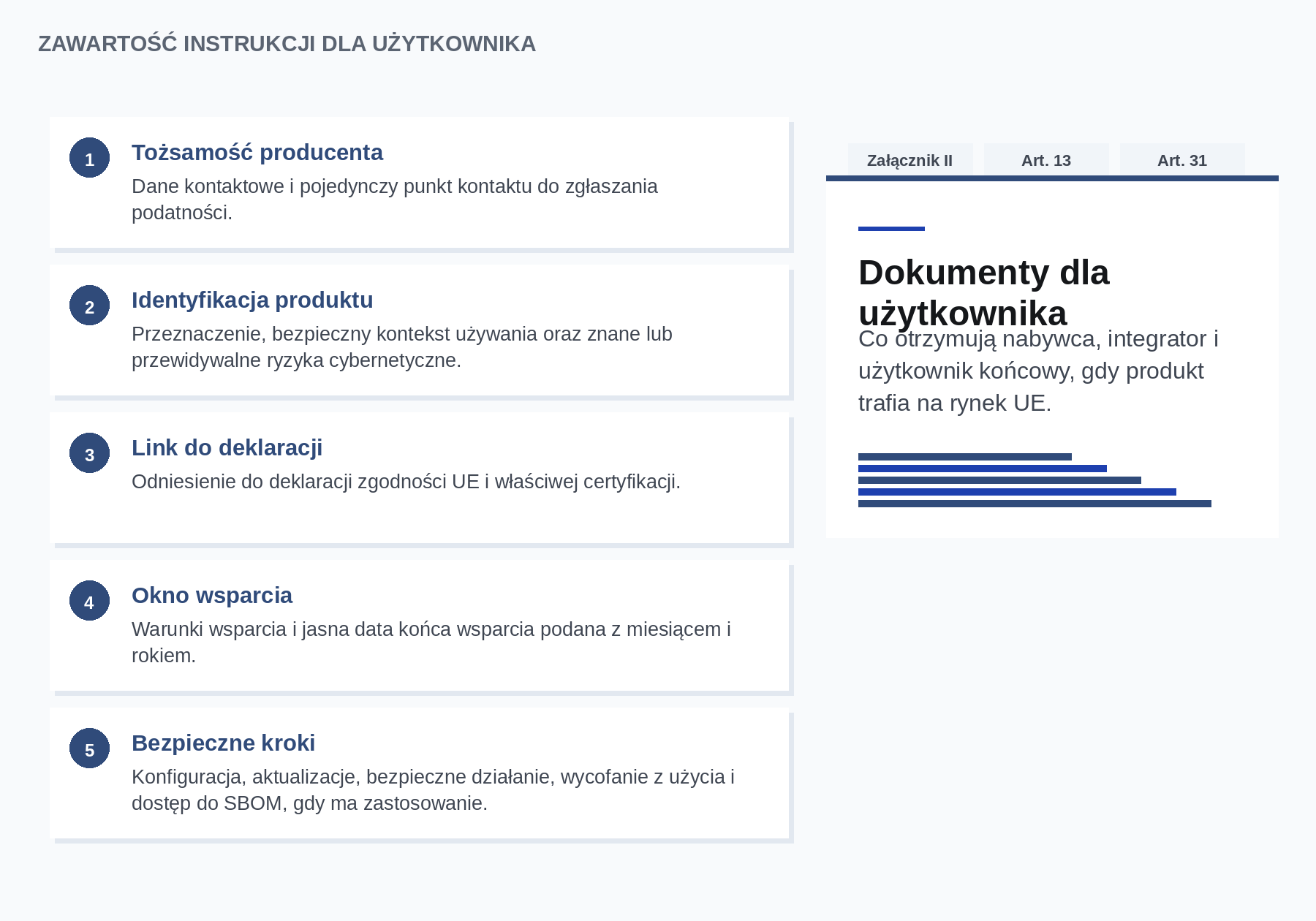Click the number 2 circle badge
Viewport: 1316px width, 921px height.
click(89, 306)
